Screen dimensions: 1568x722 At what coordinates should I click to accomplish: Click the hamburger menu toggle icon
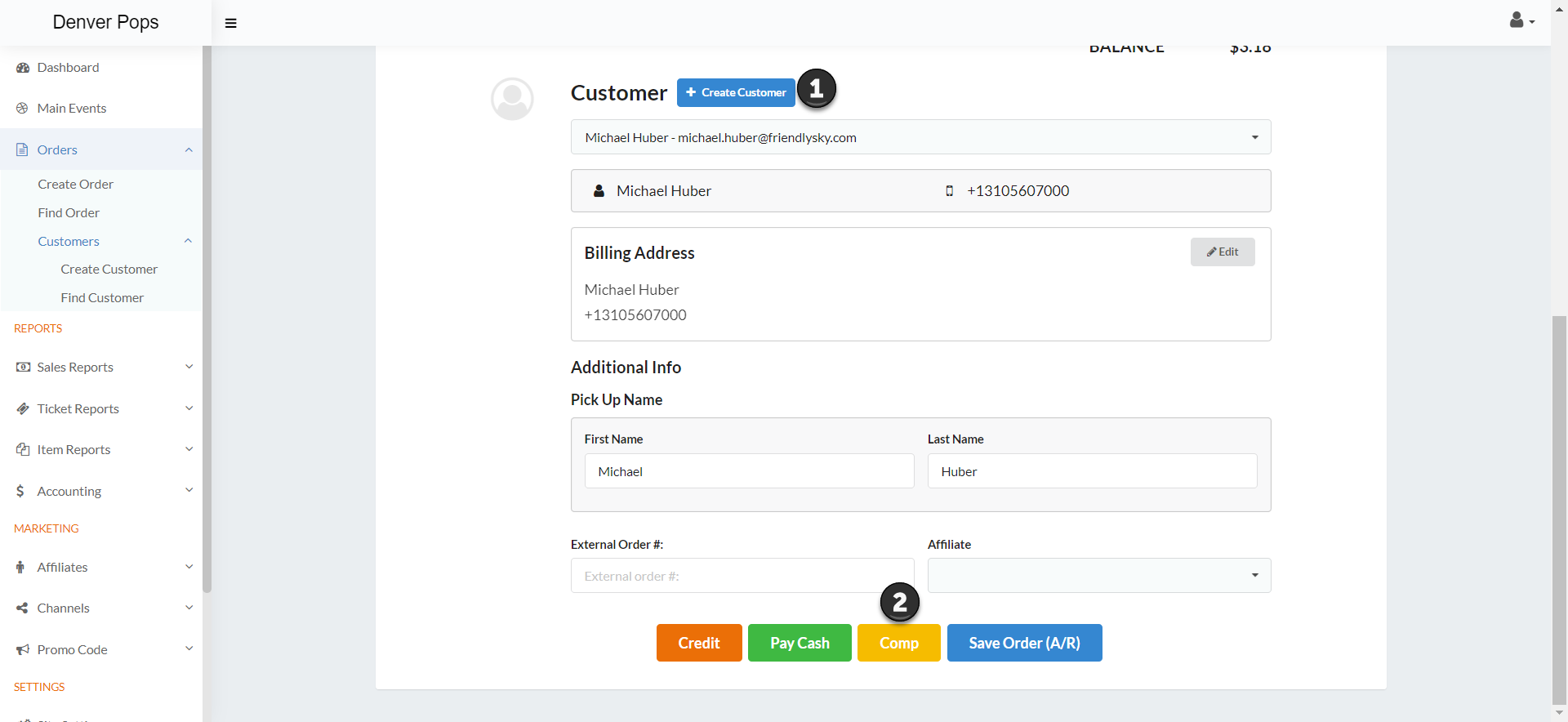(231, 23)
